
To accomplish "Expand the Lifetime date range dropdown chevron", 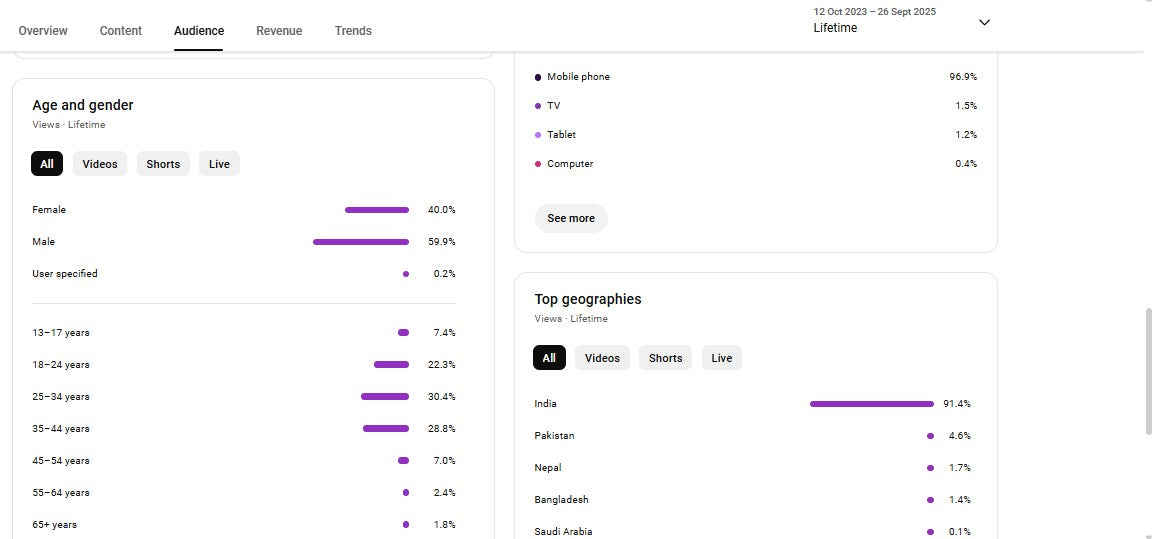I will [x=984, y=22].
